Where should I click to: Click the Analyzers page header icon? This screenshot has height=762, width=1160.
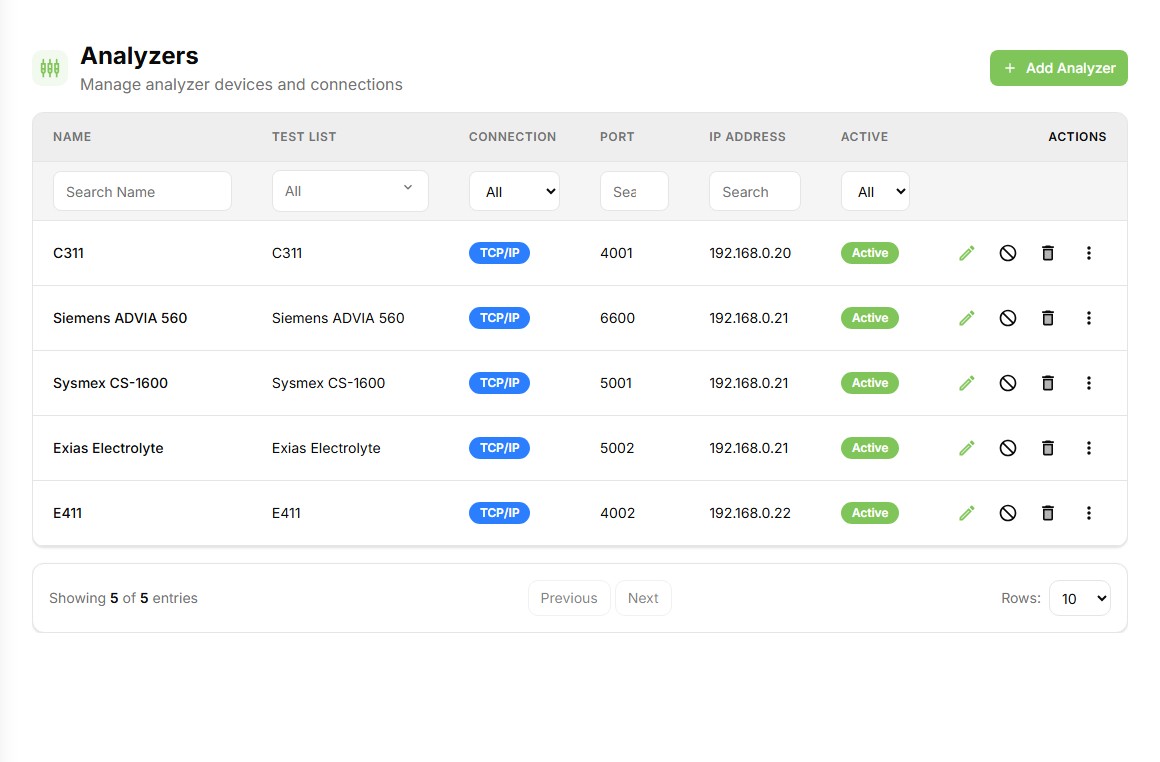[x=50, y=68]
